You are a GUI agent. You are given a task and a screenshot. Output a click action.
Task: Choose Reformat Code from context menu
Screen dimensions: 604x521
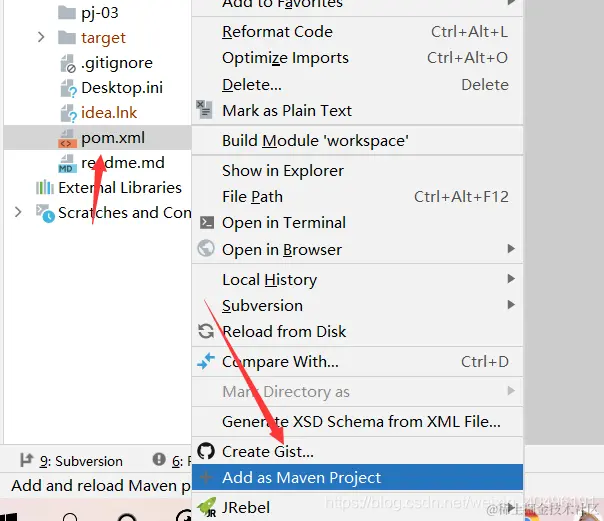357,32
